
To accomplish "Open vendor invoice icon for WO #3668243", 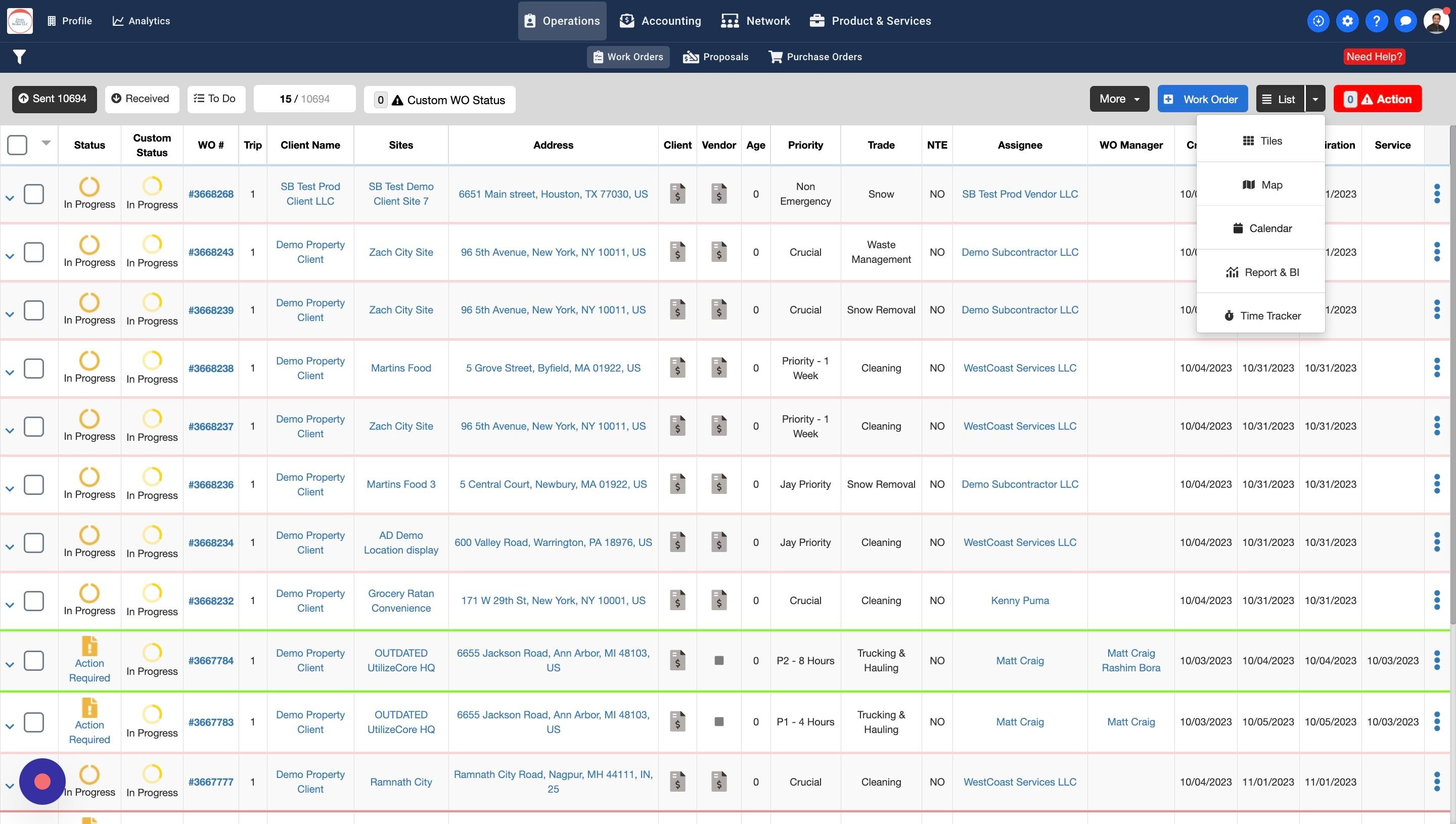I will point(719,252).
